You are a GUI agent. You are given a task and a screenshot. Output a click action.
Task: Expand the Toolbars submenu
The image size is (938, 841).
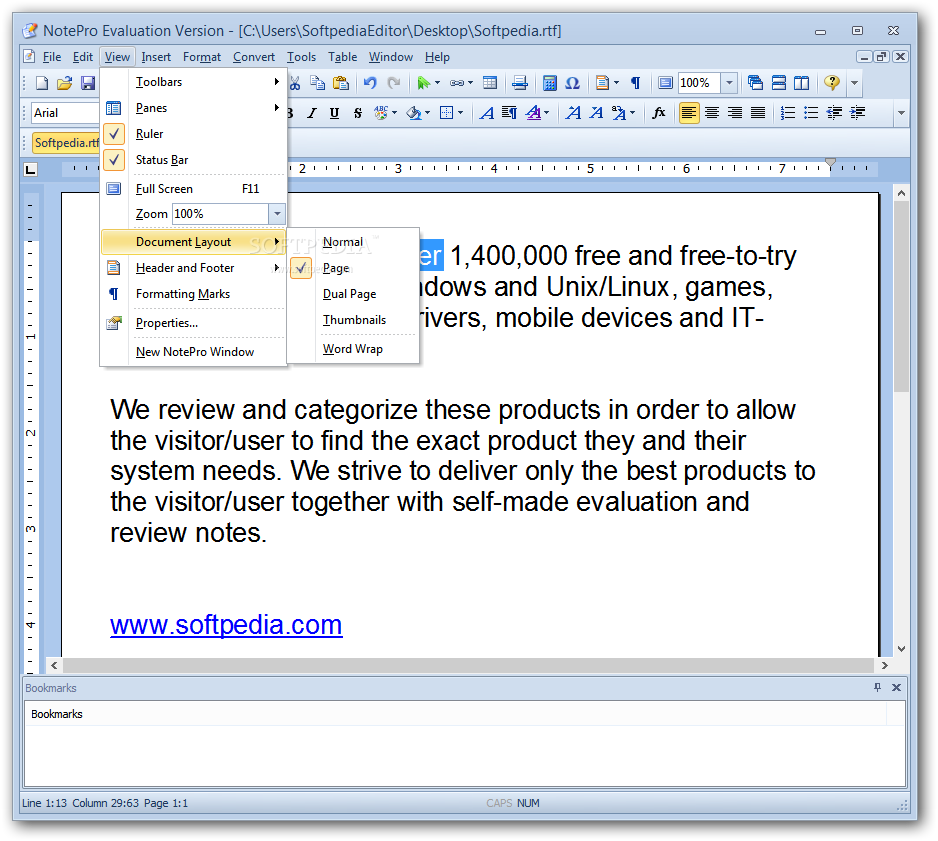193,82
